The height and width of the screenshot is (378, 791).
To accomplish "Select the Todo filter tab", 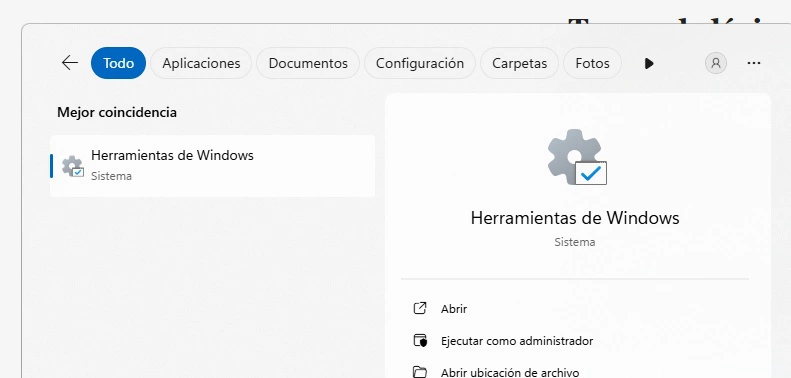I will click(119, 63).
